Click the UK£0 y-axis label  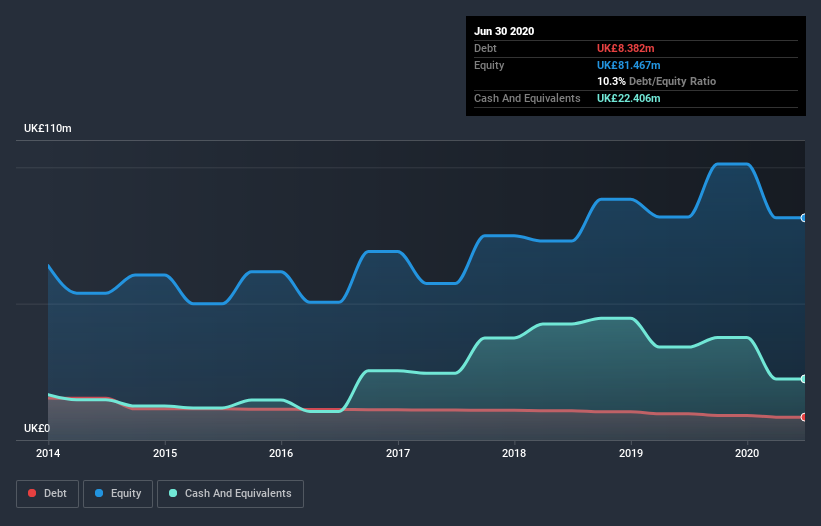coord(37,428)
